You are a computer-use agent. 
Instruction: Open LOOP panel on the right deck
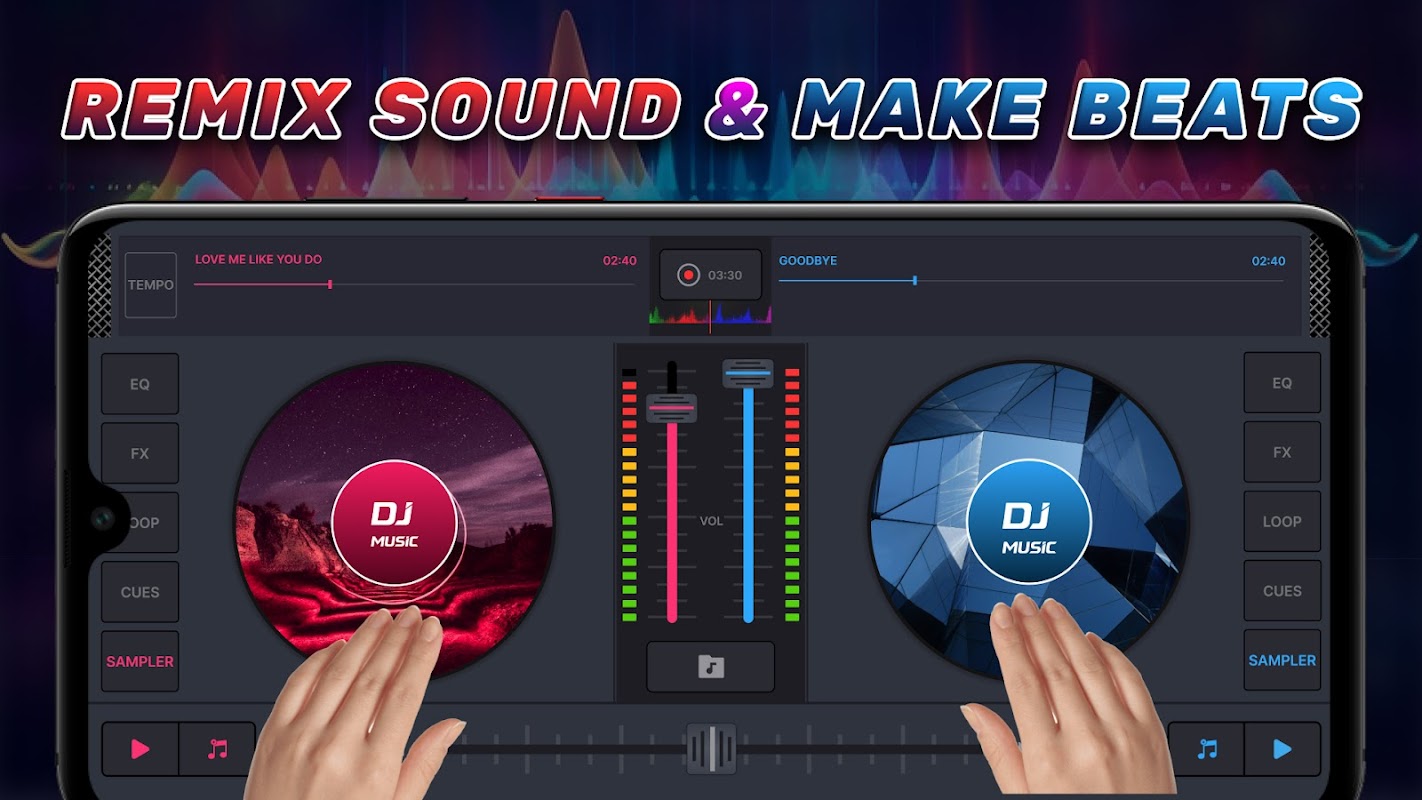tap(1282, 521)
